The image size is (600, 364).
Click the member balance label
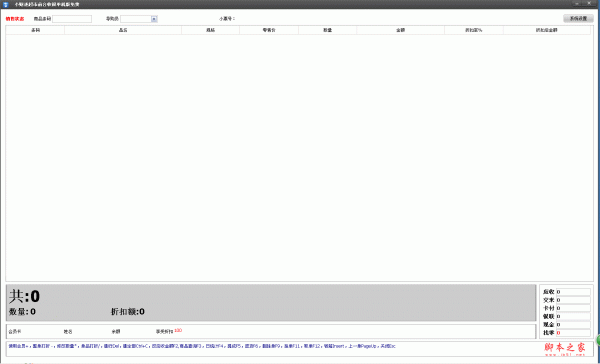click(x=116, y=332)
